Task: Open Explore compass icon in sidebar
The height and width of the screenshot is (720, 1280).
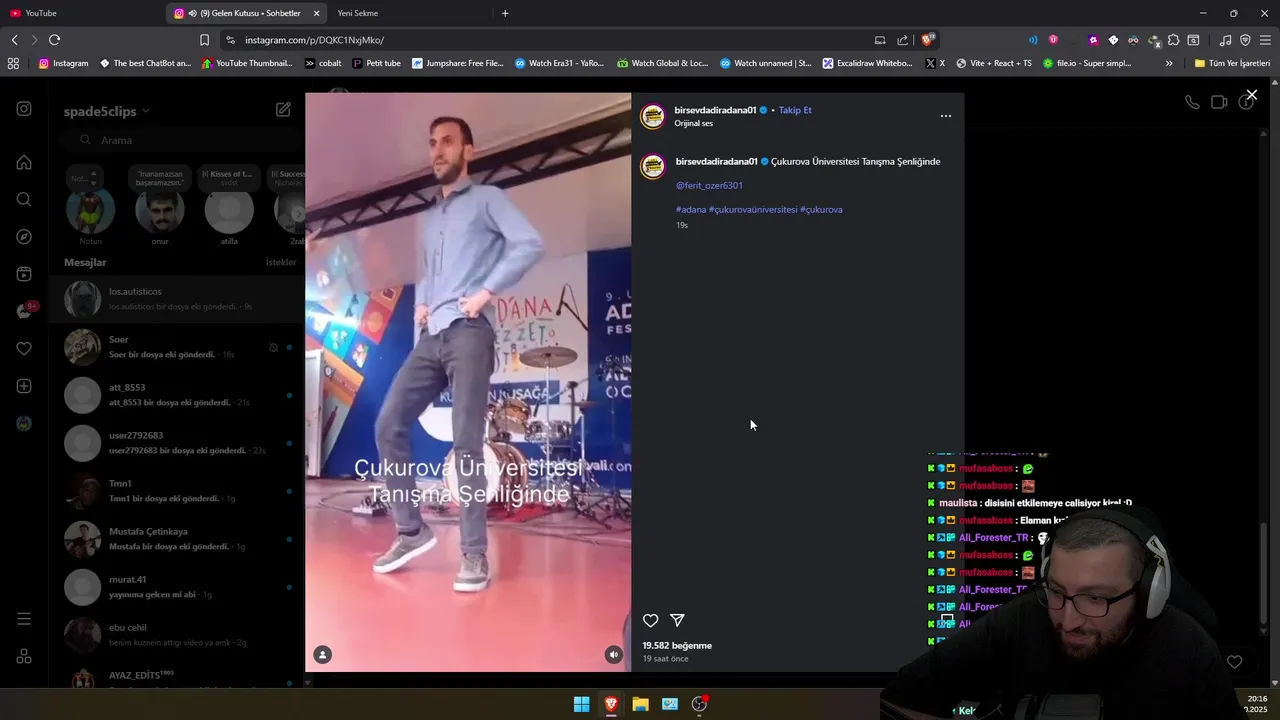Action: 24,237
